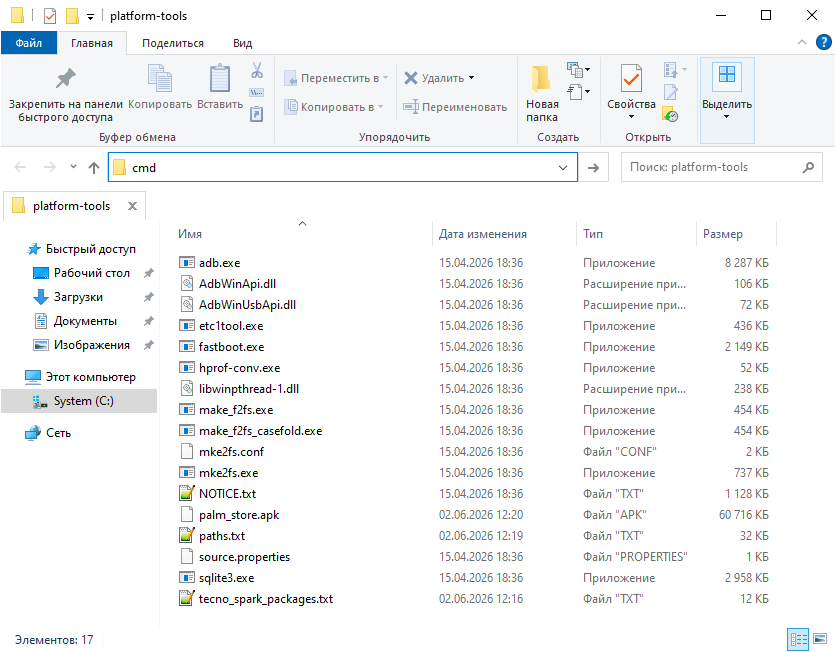The height and width of the screenshot is (652, 836).
Task: Collapse the ribbon with the chevron
Action: 801,42
